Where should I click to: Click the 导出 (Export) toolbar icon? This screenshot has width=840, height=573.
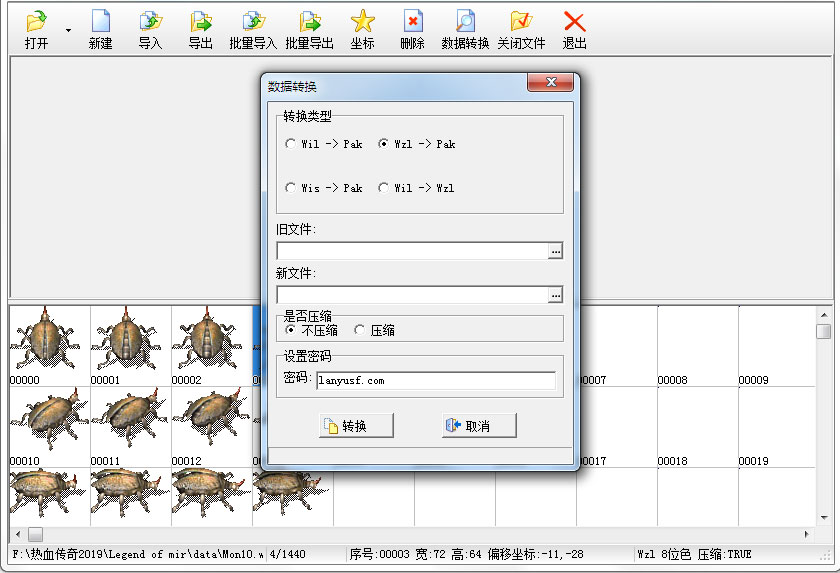click(201, 21)
